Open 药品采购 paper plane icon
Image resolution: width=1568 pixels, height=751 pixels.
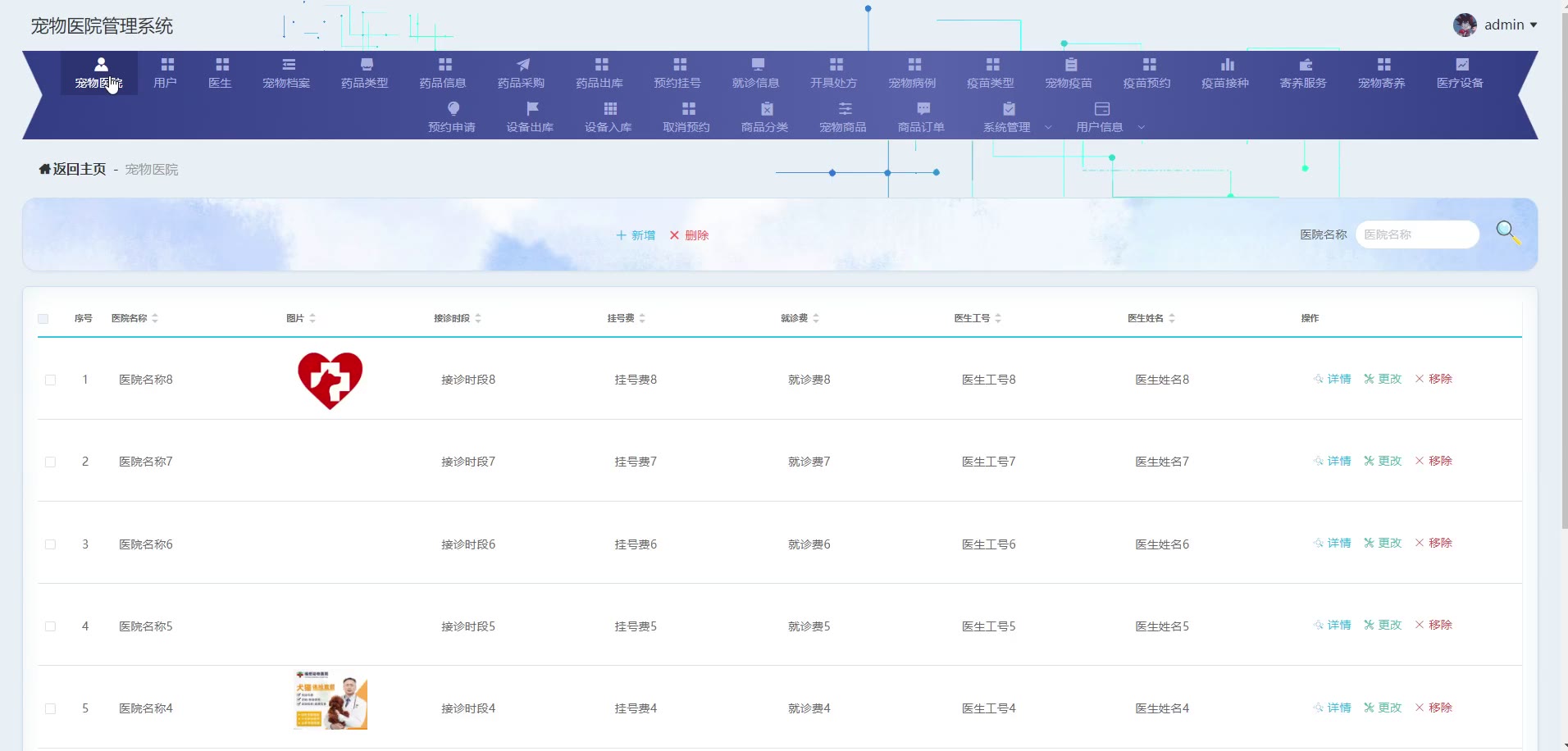pyautogui.click(x=522, y=65)
